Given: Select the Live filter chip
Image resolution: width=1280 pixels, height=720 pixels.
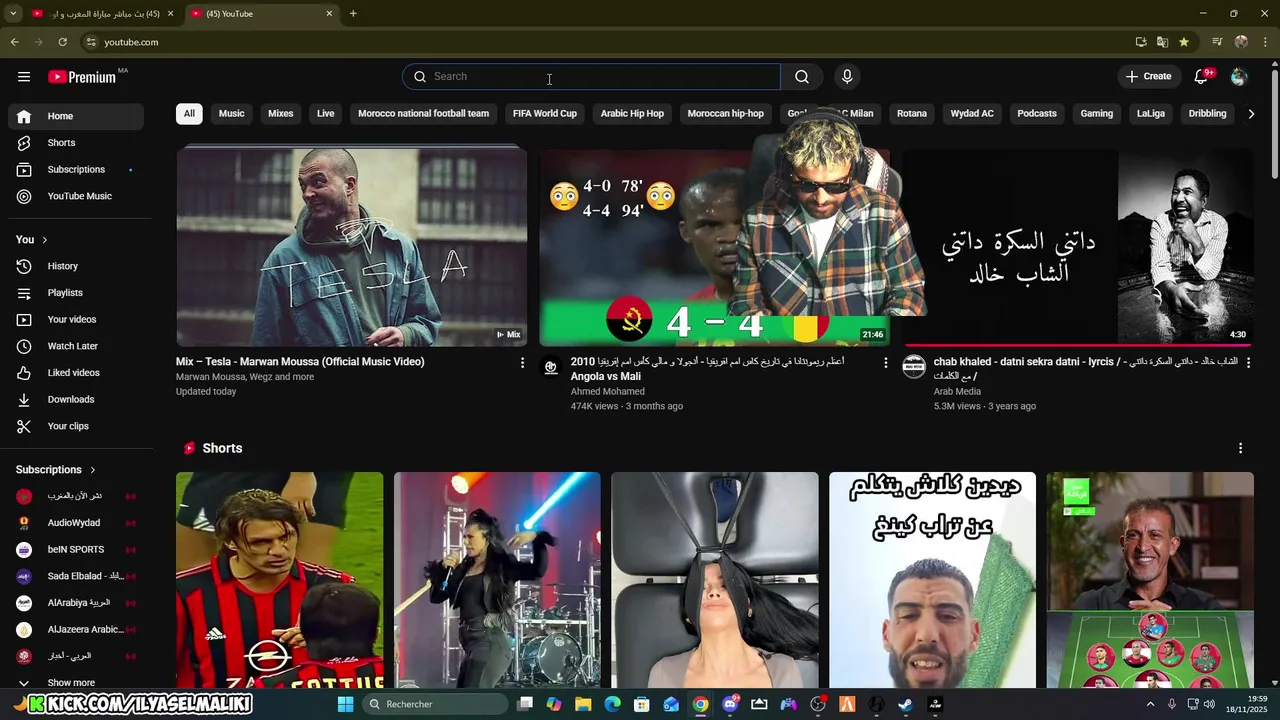Looking at the screenshot, I should [x=326, y=114].
